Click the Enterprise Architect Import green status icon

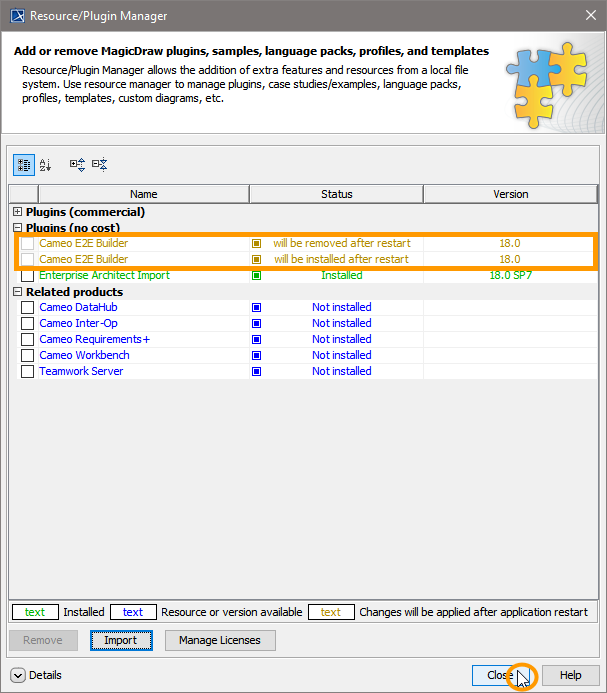(x=256, y=275)
